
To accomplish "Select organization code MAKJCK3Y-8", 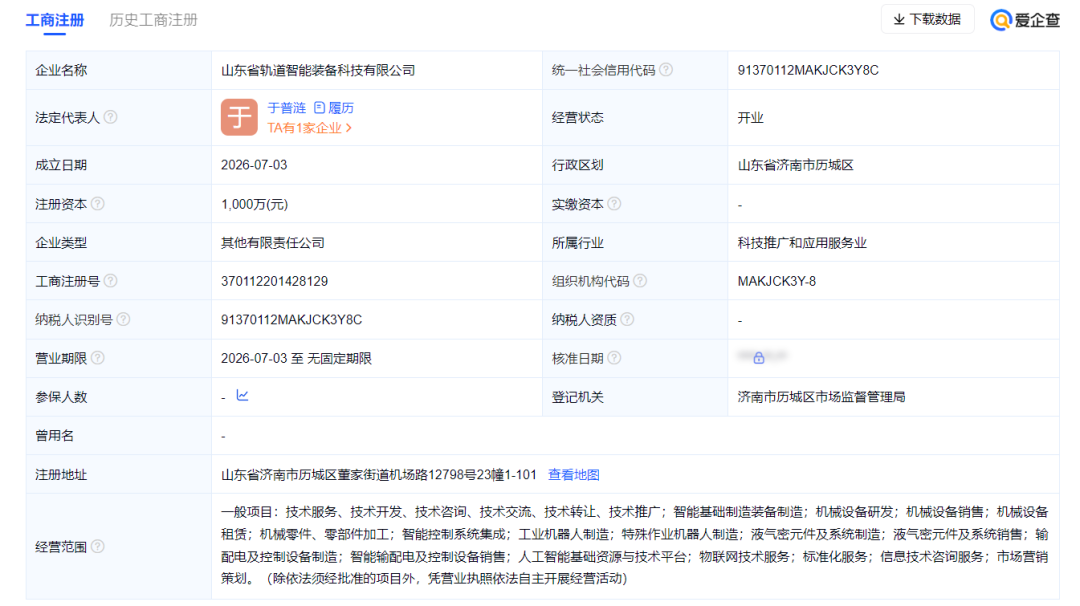I will click(x=776, y=282).
